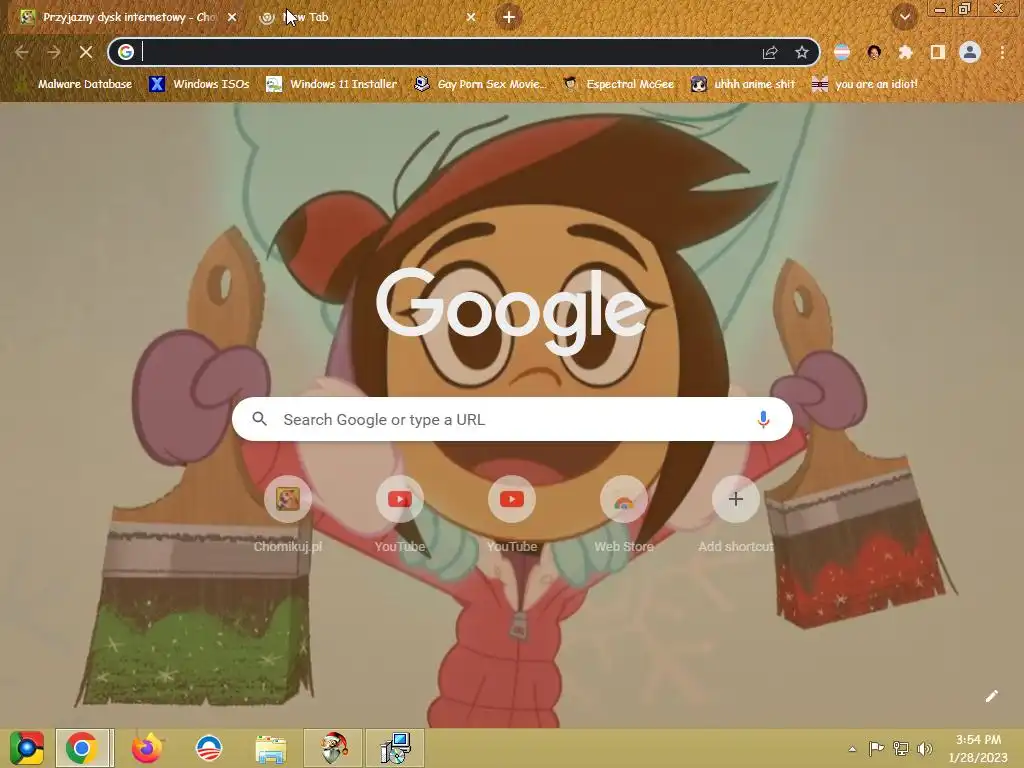The width and height of the screenshot is (1024, 768).
Task: Click the Search Google or type a URL box
Action: [512, 419]
